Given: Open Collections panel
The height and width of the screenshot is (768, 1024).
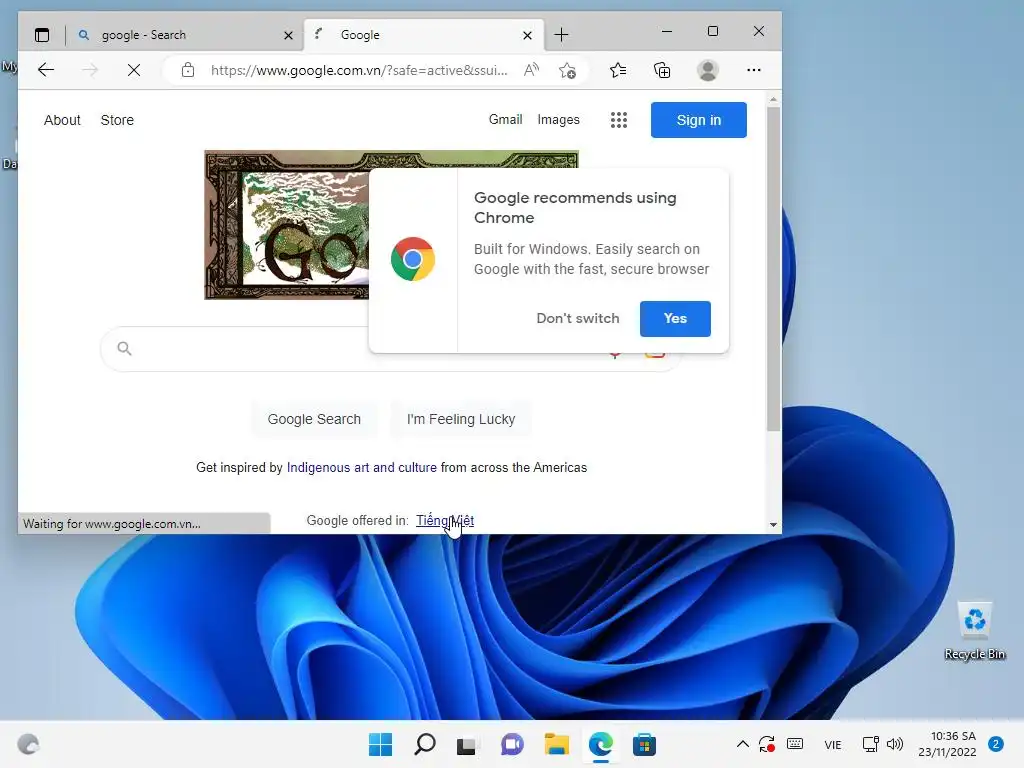Looking at the screenshot, I should [662, 70].
